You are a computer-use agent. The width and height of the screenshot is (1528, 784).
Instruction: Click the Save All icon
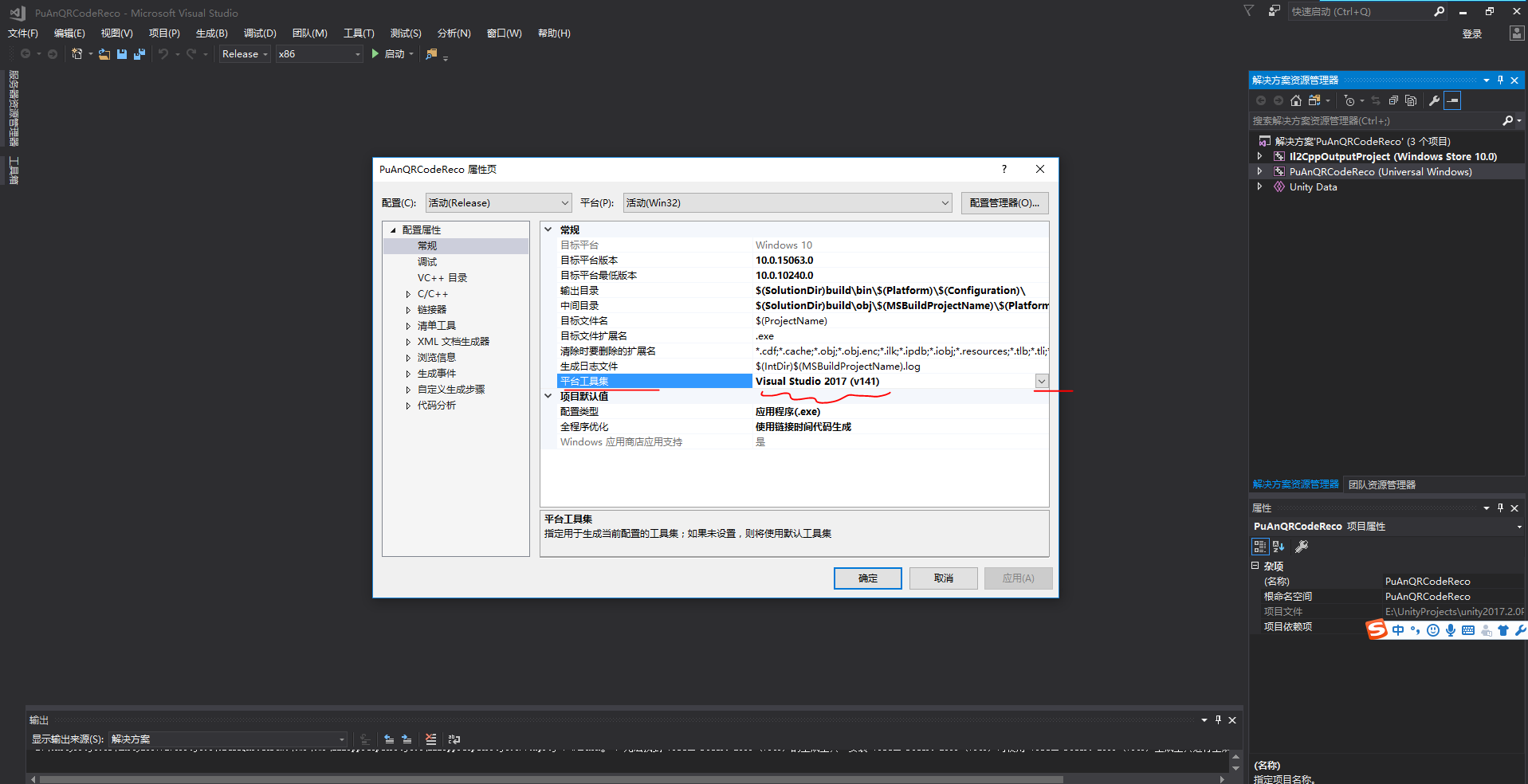click(x=139, y=53)
